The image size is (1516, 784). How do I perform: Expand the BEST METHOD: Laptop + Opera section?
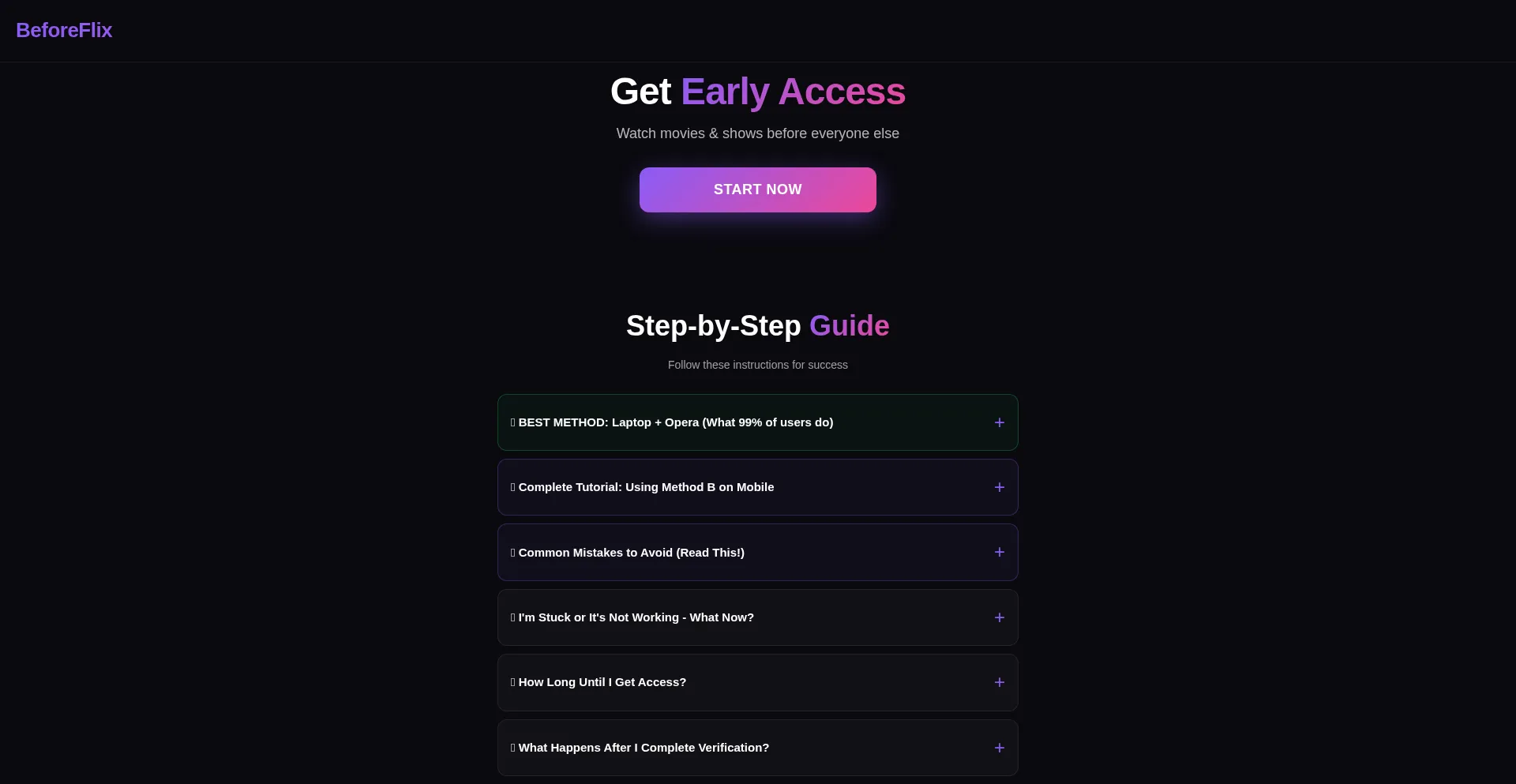coord(758,422)
